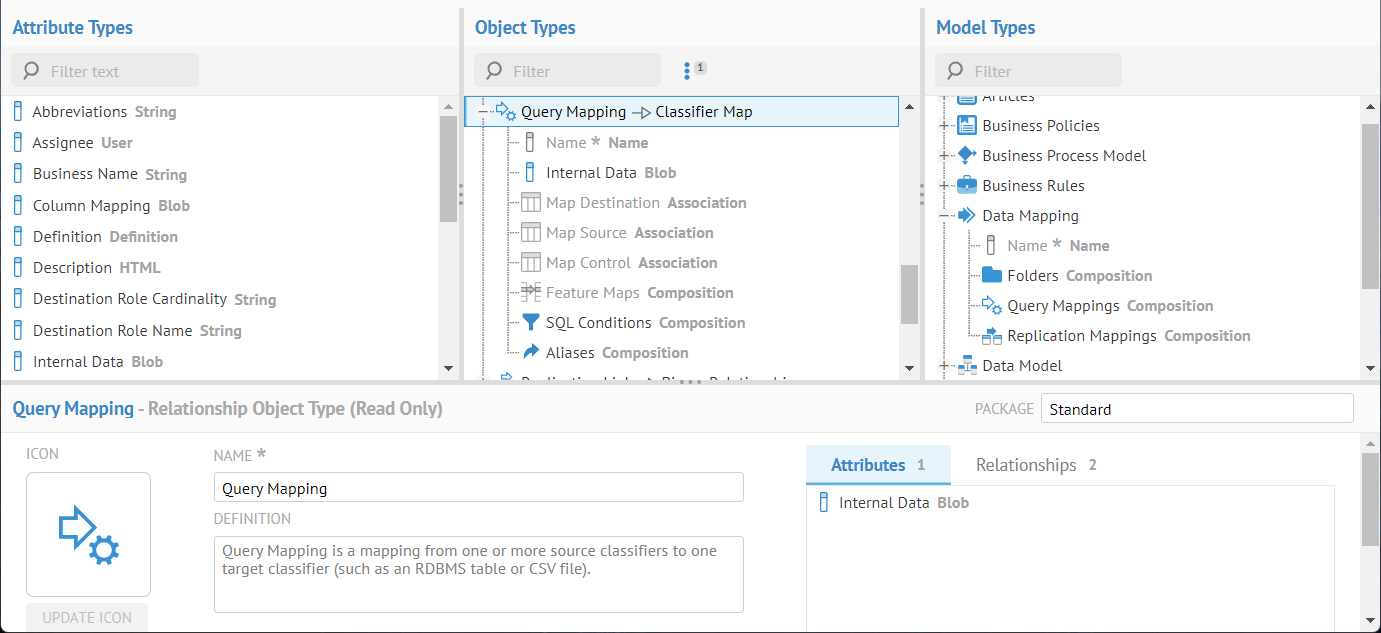Click the Object Types vertical scrollbar thumb
This screenshot has width=1381, height=633.
[908, 294]
